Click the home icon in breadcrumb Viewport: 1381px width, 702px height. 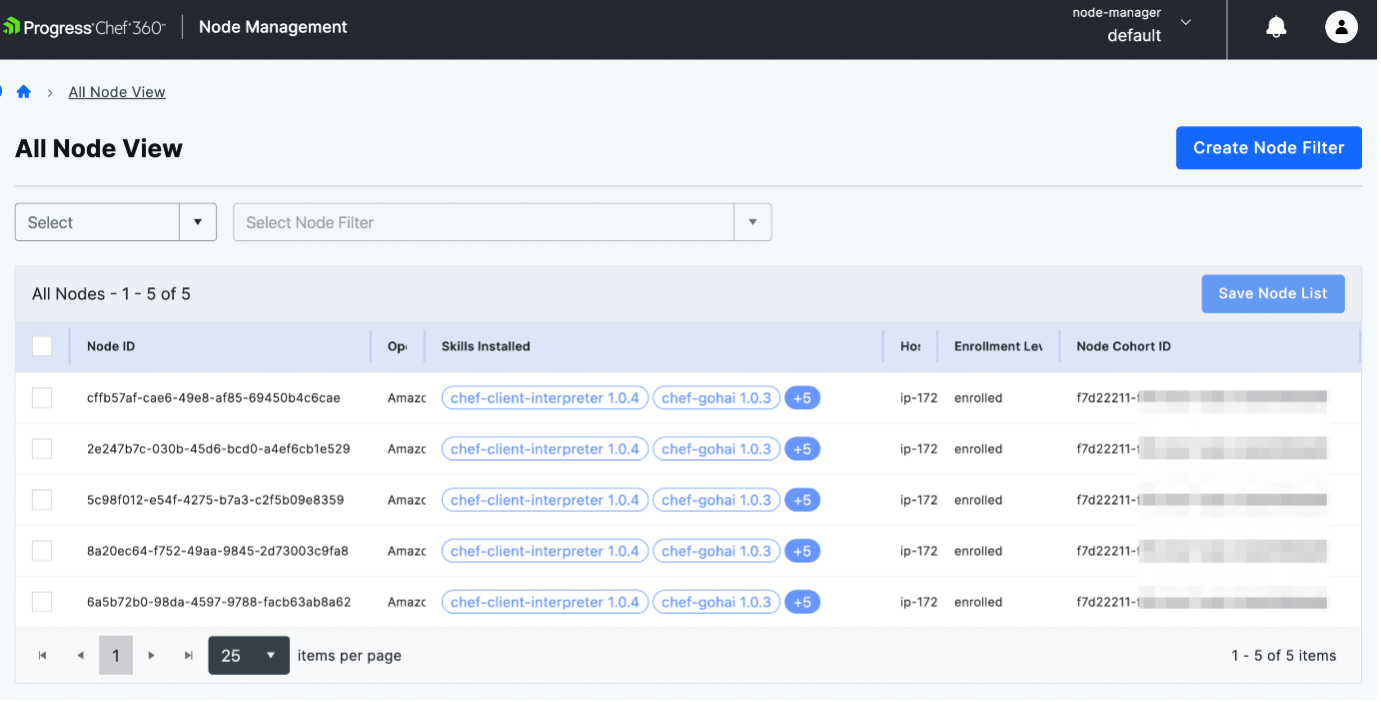point(24,92)
